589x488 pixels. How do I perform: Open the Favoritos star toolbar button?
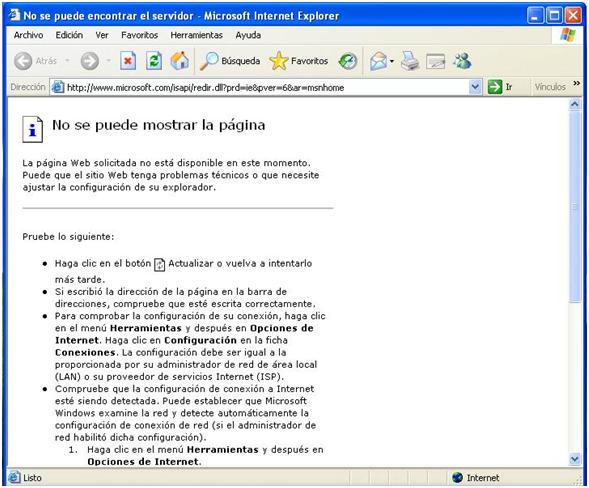point(299,61)
